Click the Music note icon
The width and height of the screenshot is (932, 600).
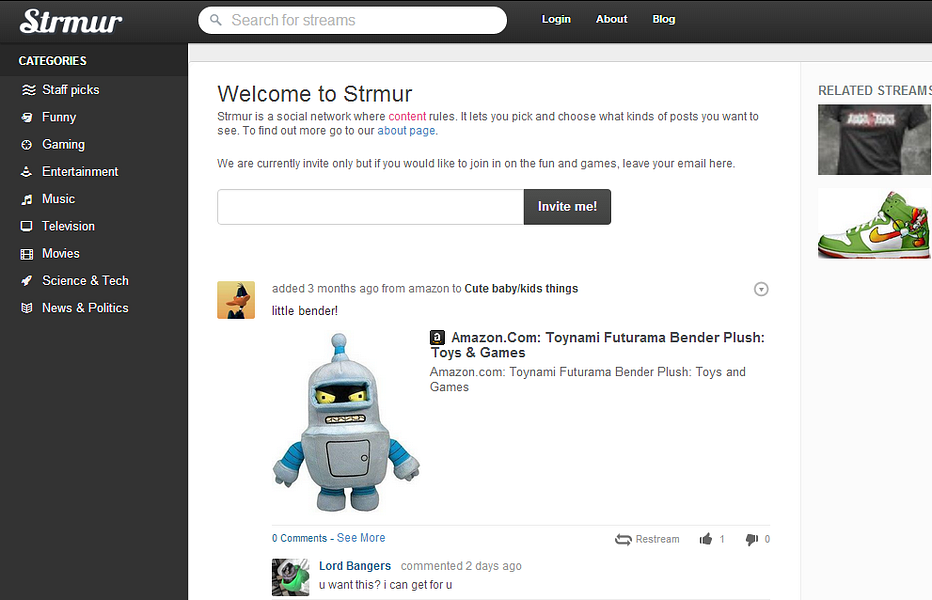tap(27, 199)
